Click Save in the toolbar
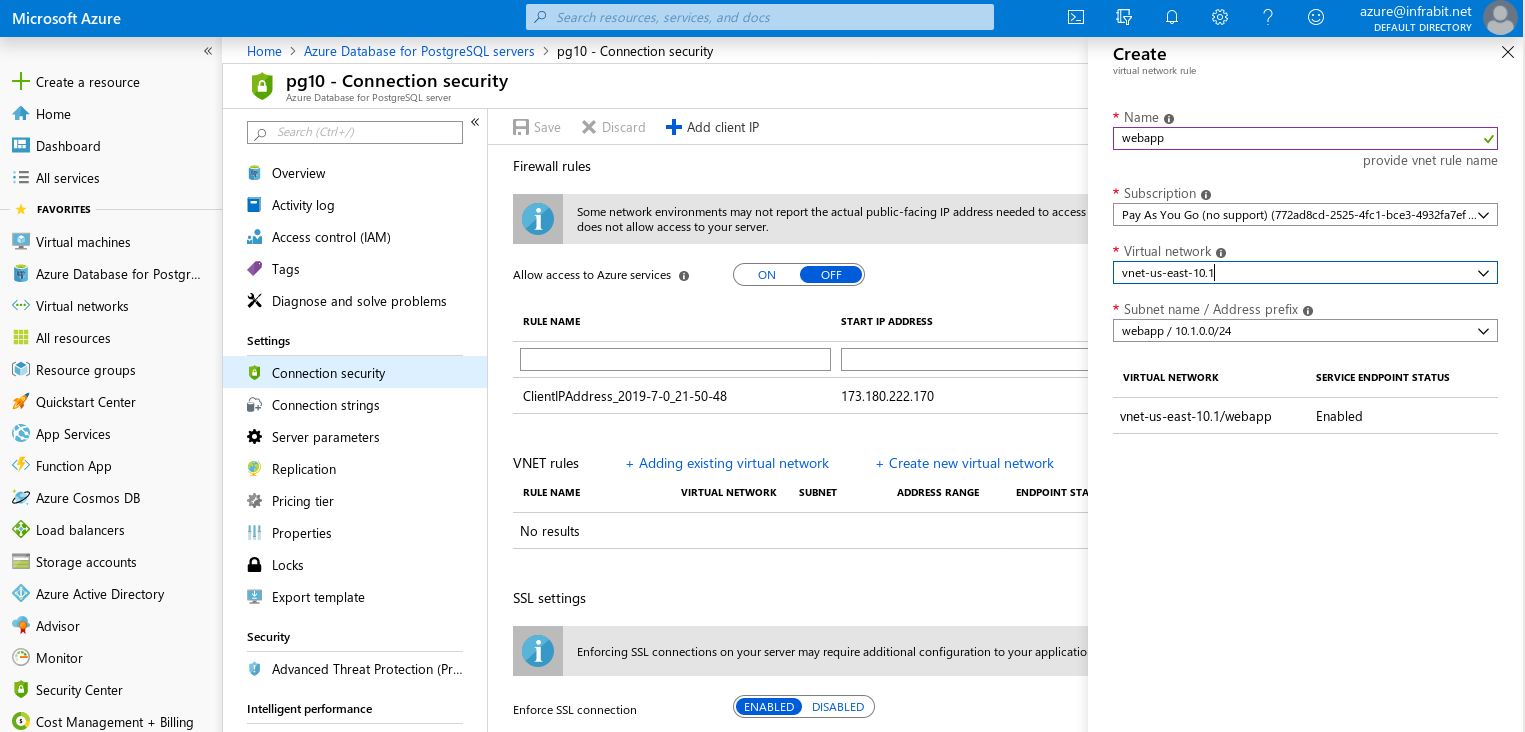Screen dimensions: 1525x732 click(537, 127)
